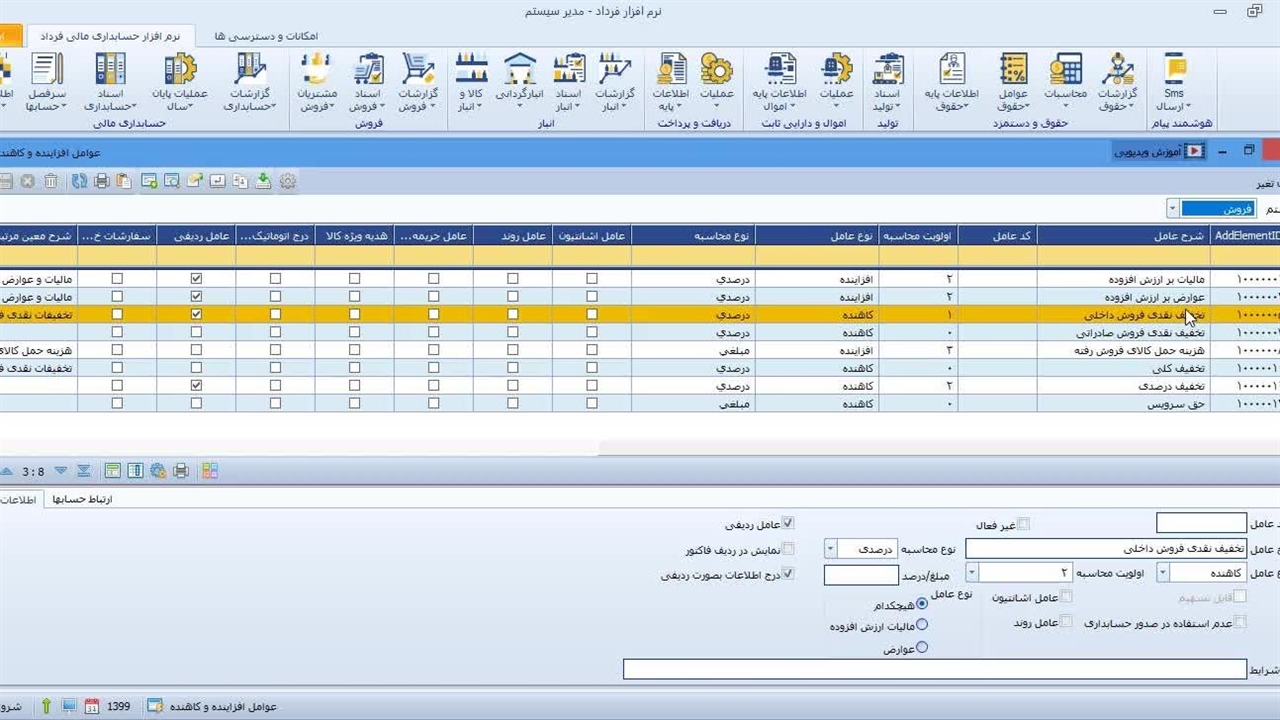1280x720 pixels.
Task: Open the فروش system dropdown arrow
Action: pyautogui.click(x=1172, y=209)
